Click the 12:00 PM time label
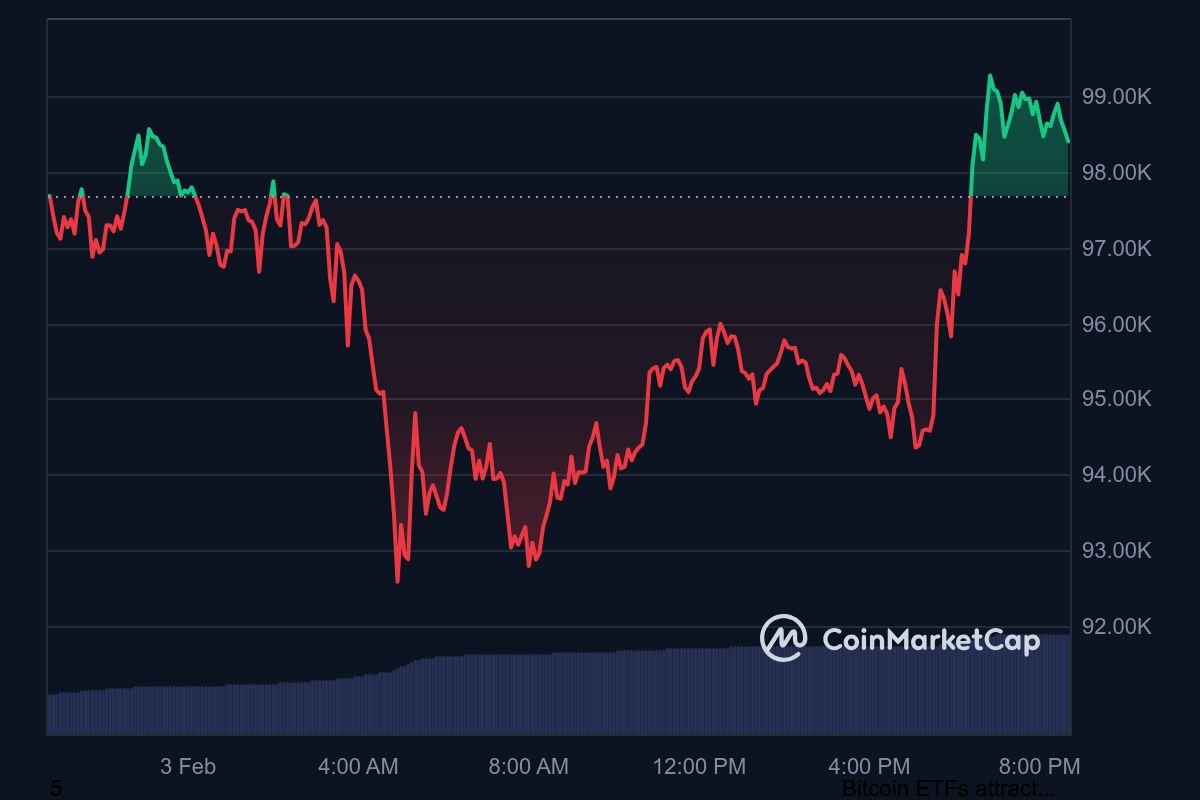 699,767
